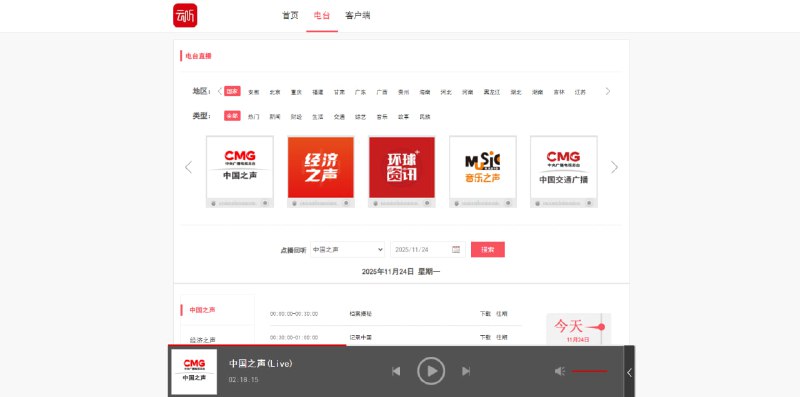The width and height of the screenshot is (800, 397).
Task: Pick the 广东 region
Action: pos(361,92)
